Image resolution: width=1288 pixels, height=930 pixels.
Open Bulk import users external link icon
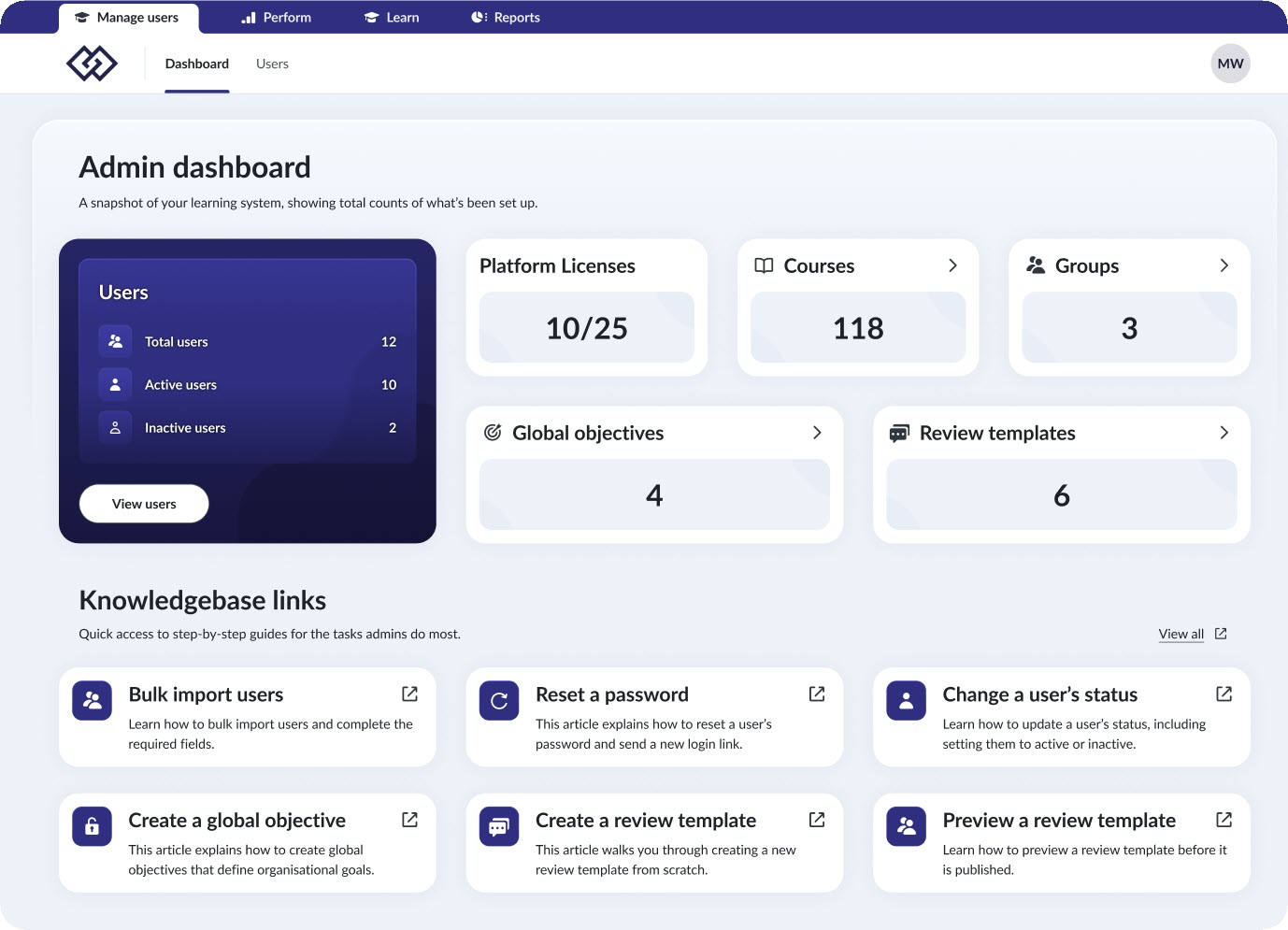409,694
